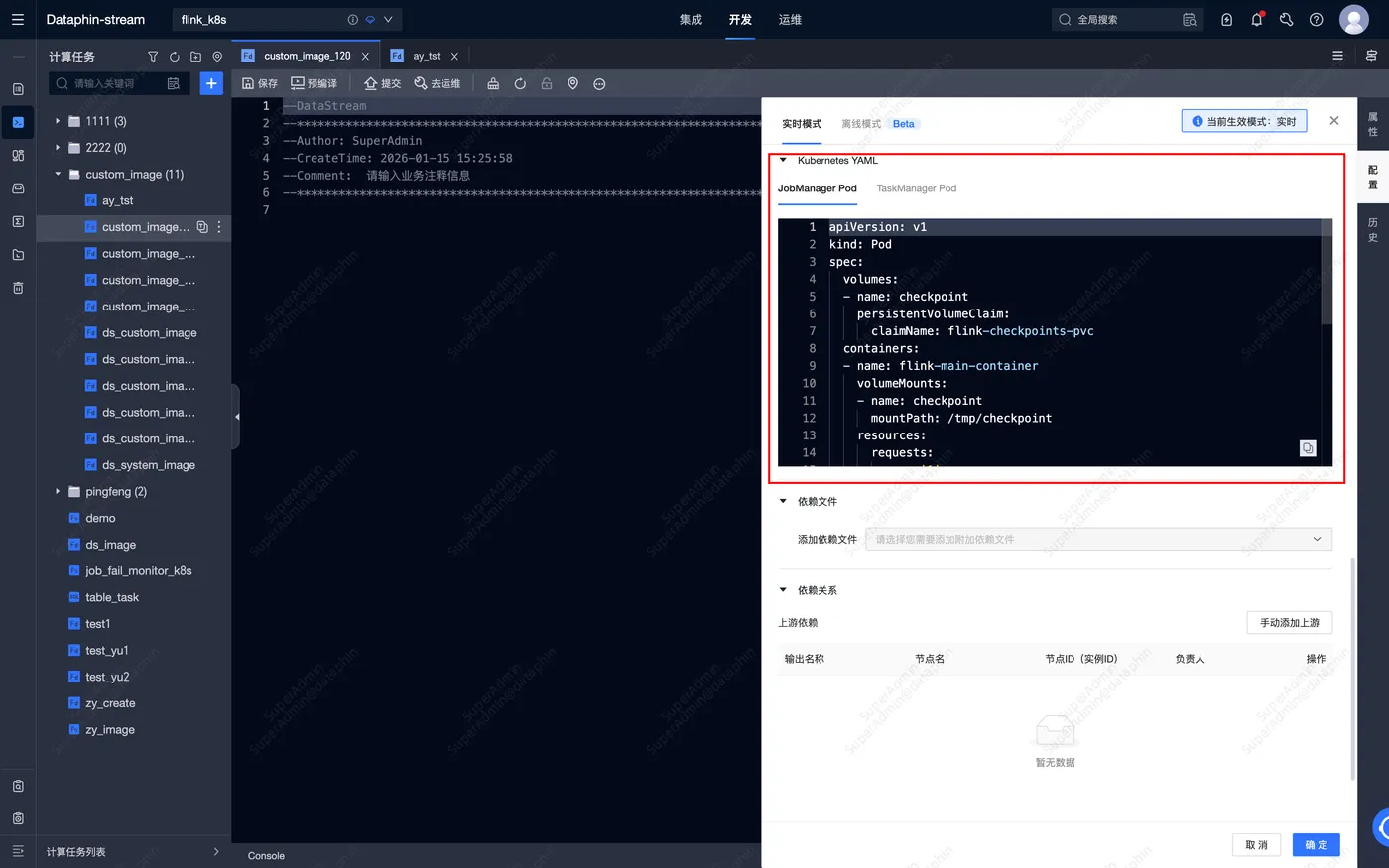Collapse the 依赖文件 section

[x=783, y=501]
